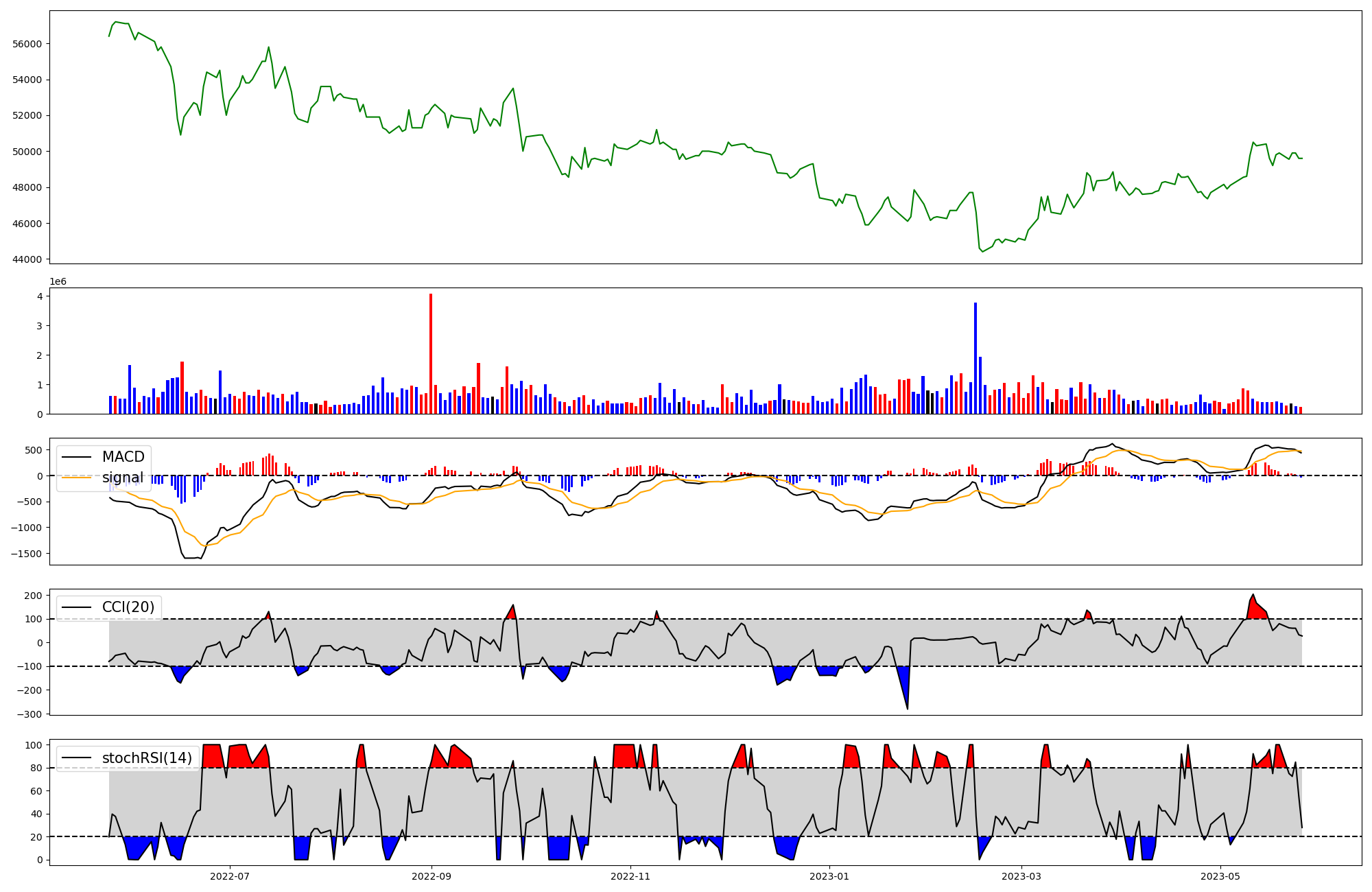Click the 1e6 volume scale label

pyautogui.click(x=58, y=282)
